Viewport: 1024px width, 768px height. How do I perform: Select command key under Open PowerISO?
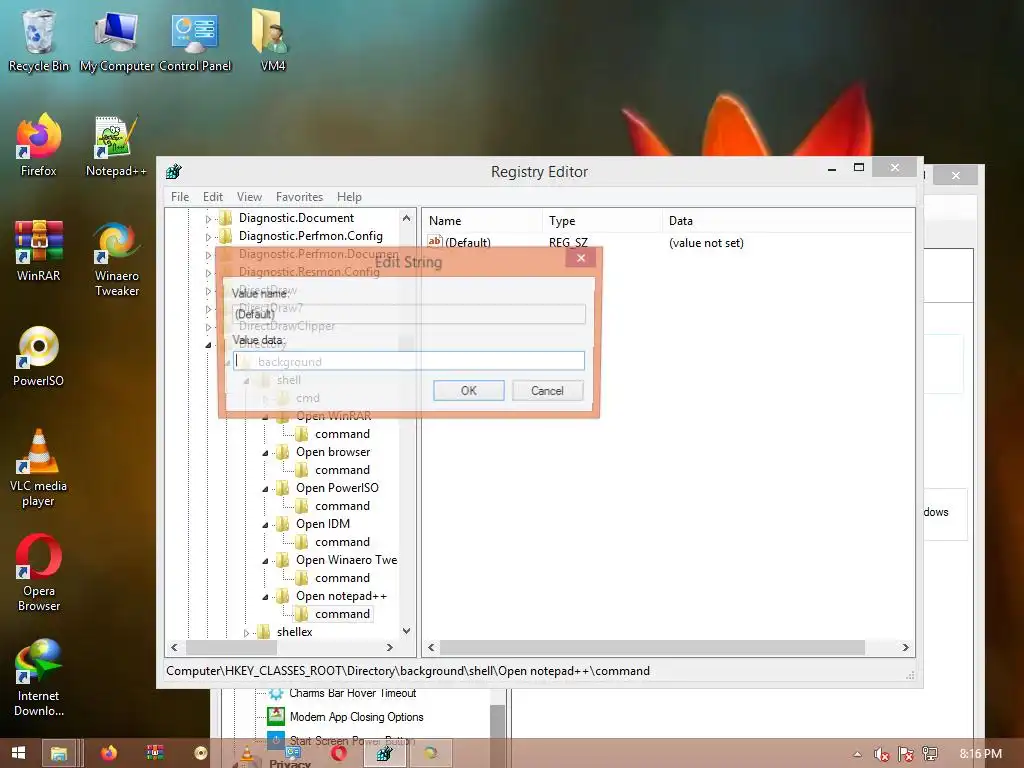pyautogui.click(x=342, y=505)
